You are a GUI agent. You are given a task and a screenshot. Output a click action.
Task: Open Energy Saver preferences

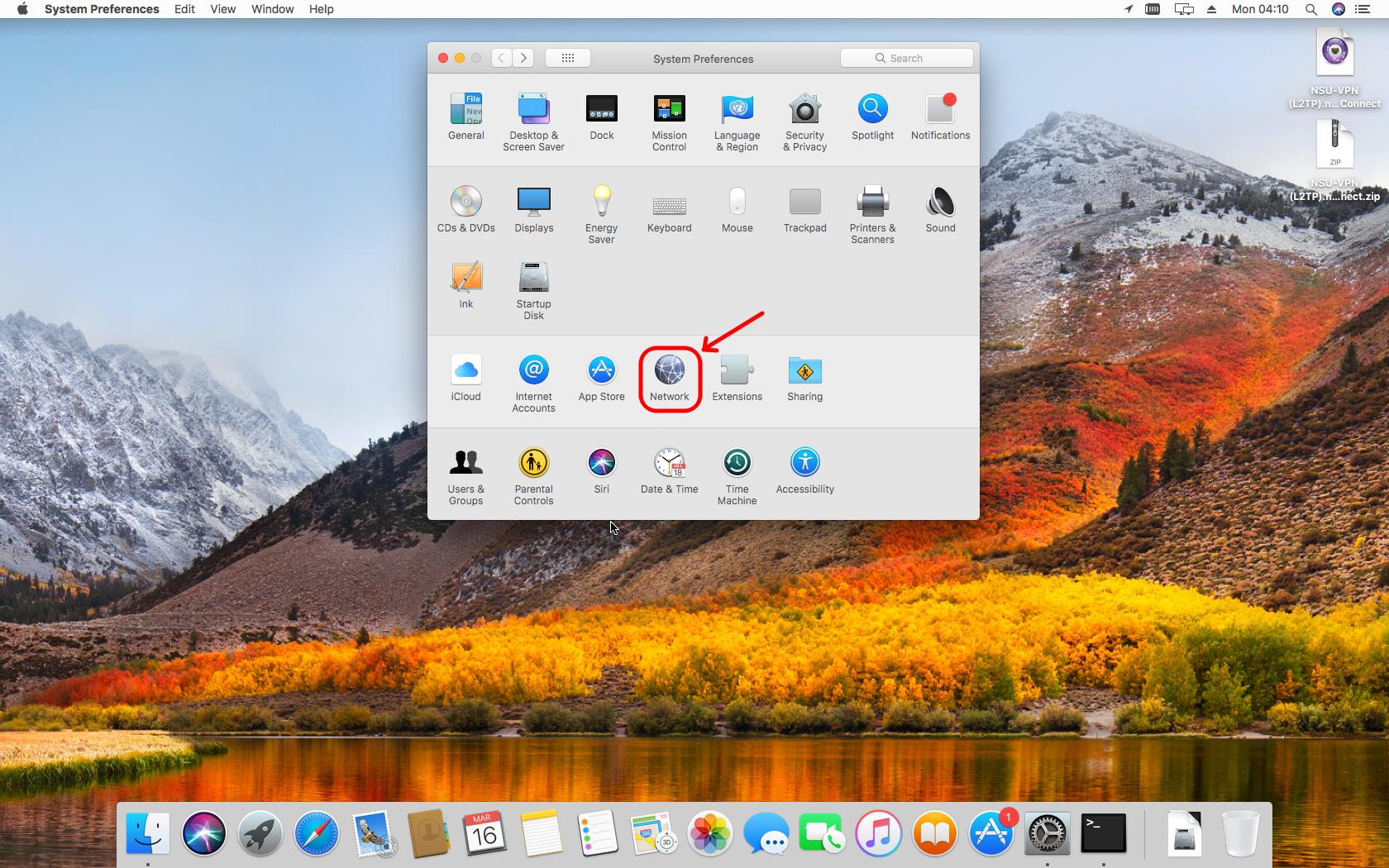601,215
